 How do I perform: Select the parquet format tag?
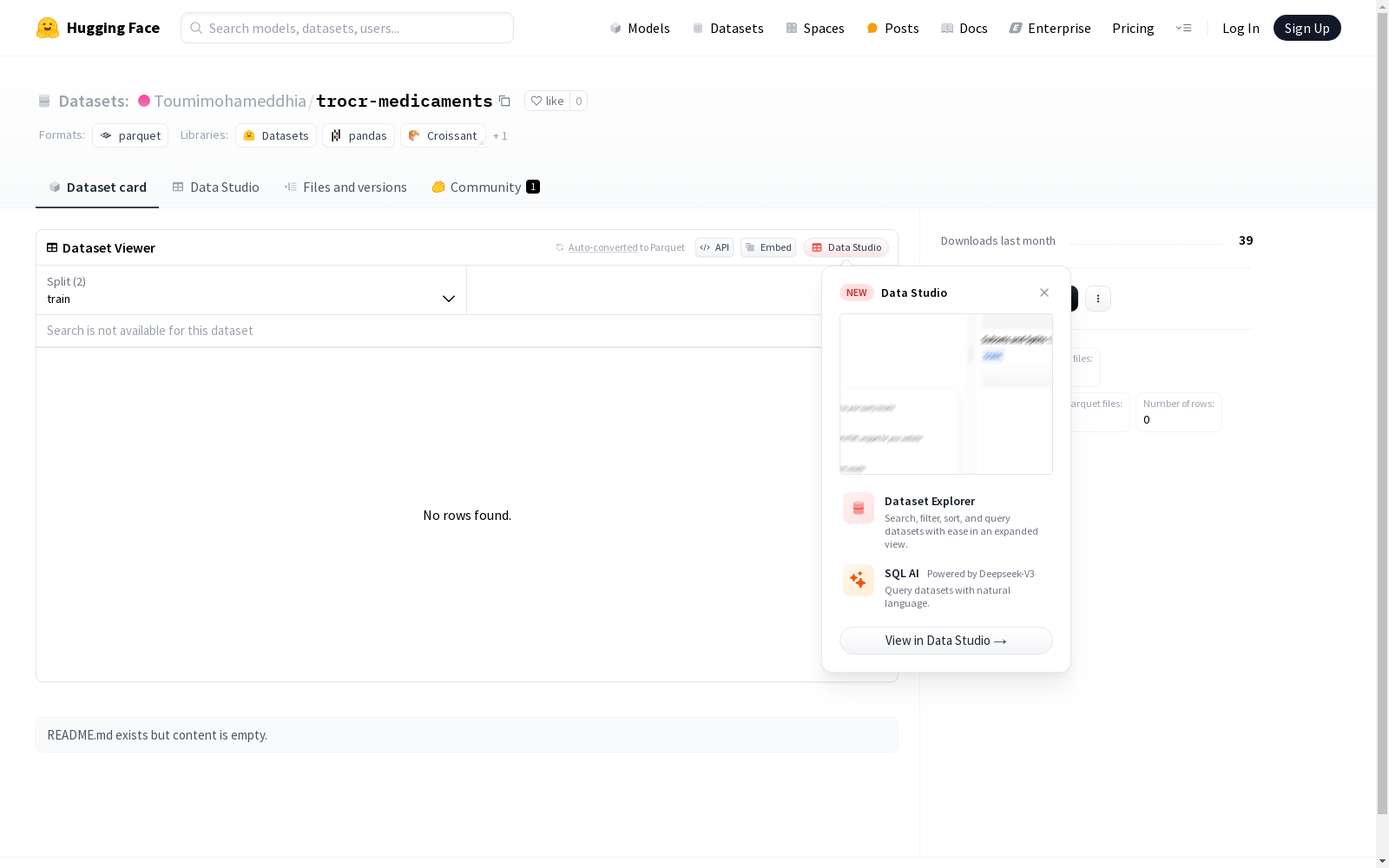130,135
